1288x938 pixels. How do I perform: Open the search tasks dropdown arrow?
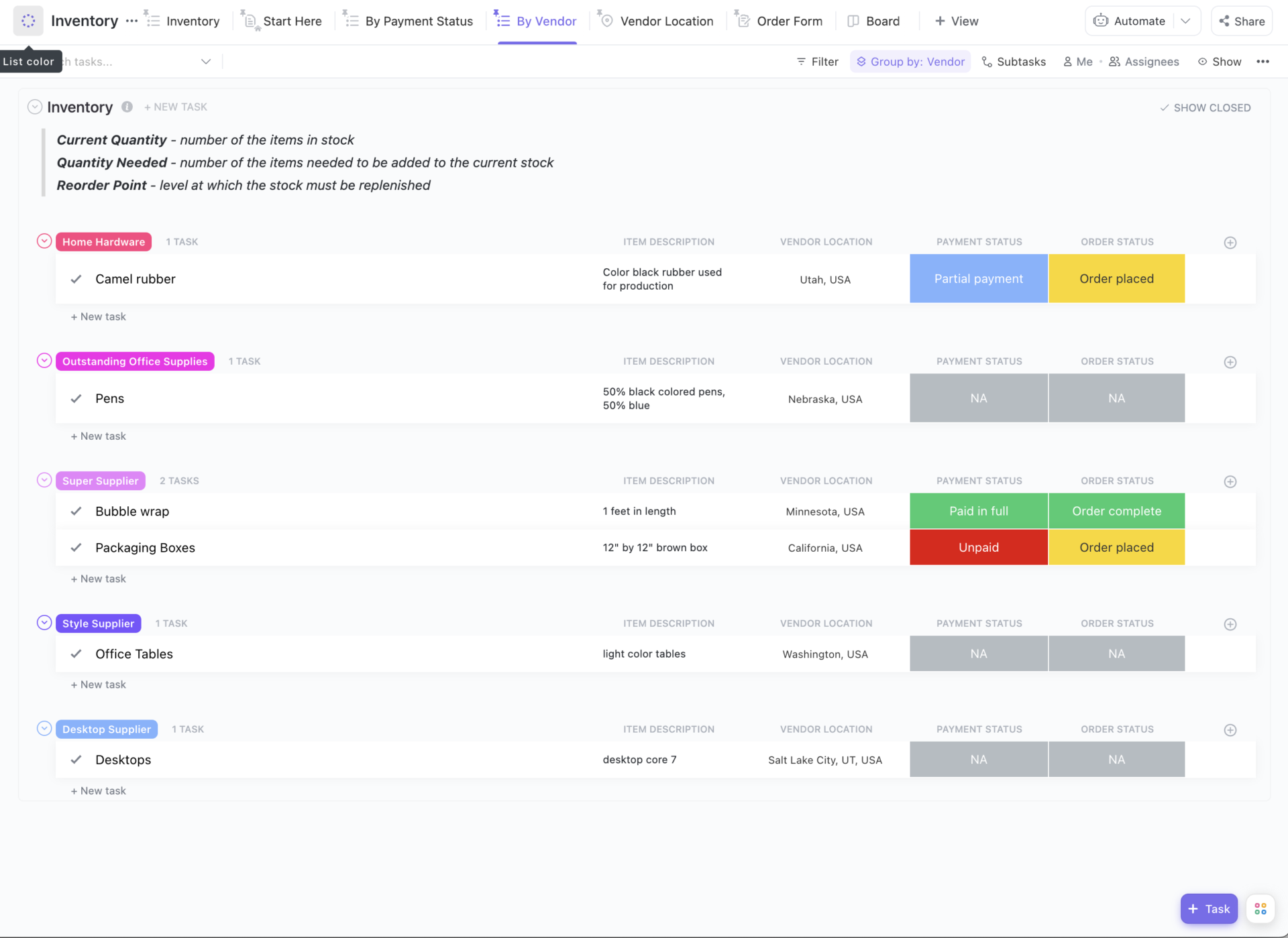(205, 61)
